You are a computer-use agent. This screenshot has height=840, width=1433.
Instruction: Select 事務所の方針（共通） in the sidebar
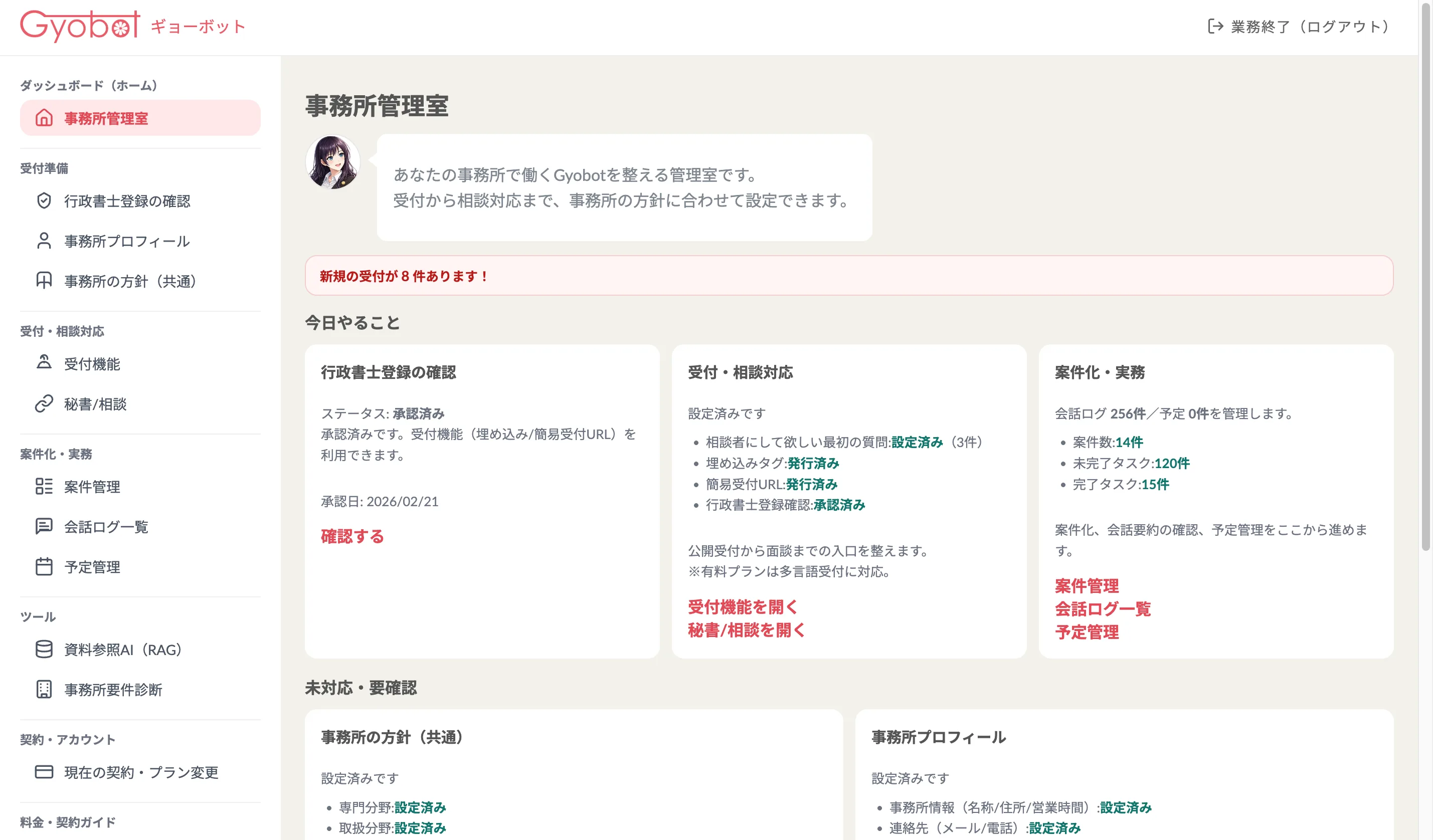pyautogui.click(x=130, y=281)
